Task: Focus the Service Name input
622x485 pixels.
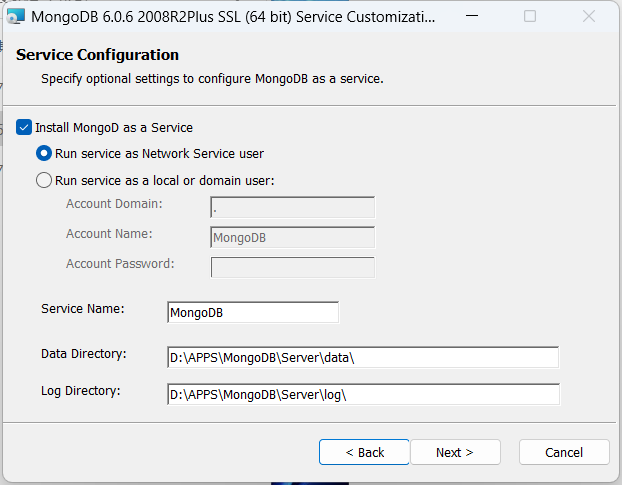Action: pyautogui.click(x=253, y=312)
